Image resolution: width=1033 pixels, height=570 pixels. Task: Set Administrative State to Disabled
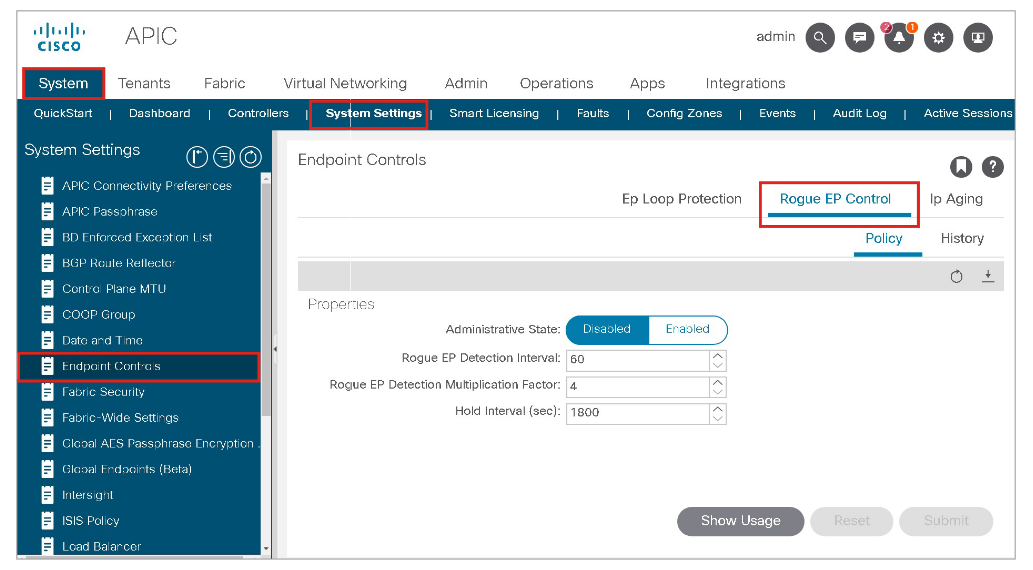[x=607, y=329]
